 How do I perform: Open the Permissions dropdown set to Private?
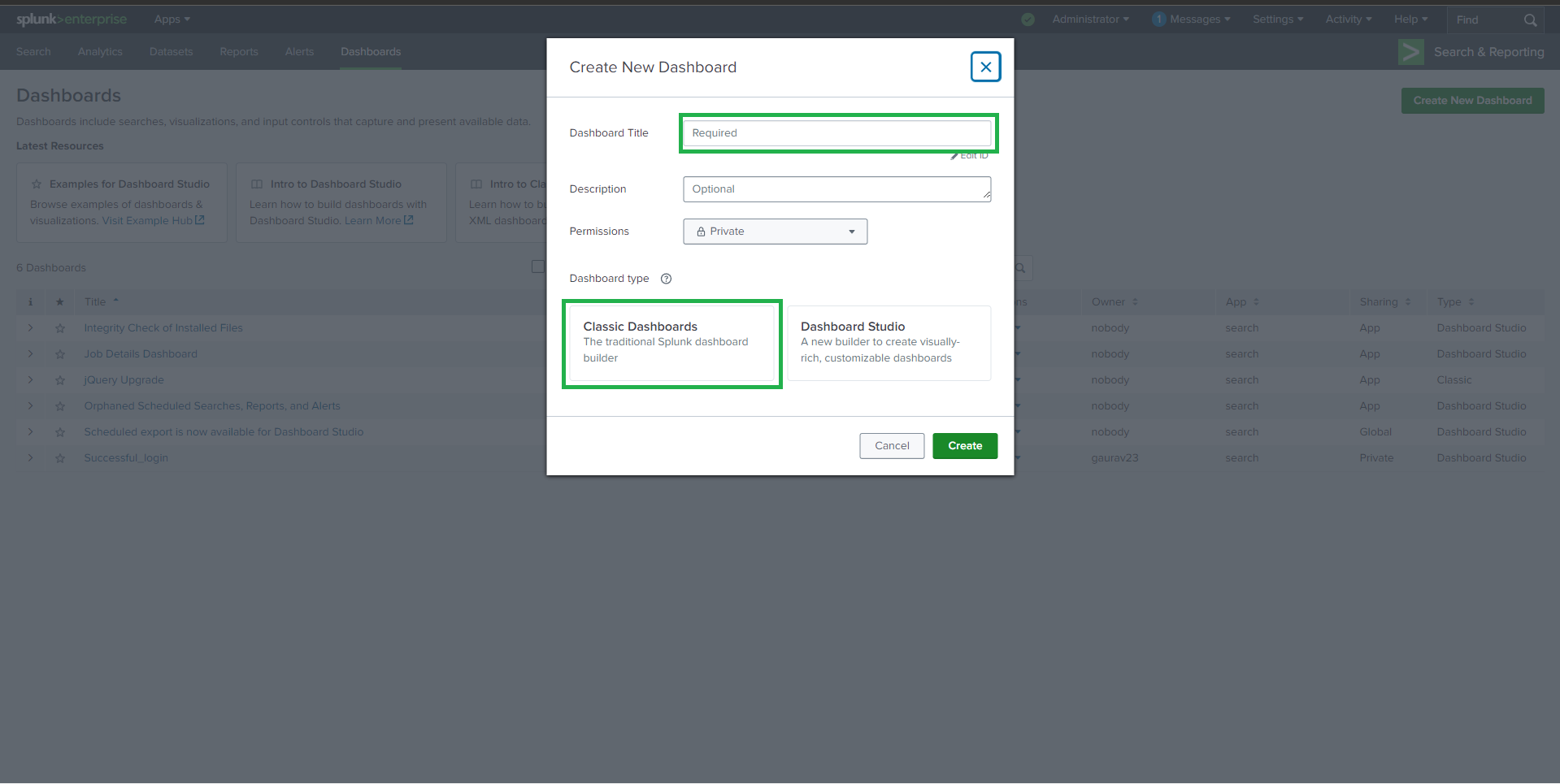click(775, 232)
